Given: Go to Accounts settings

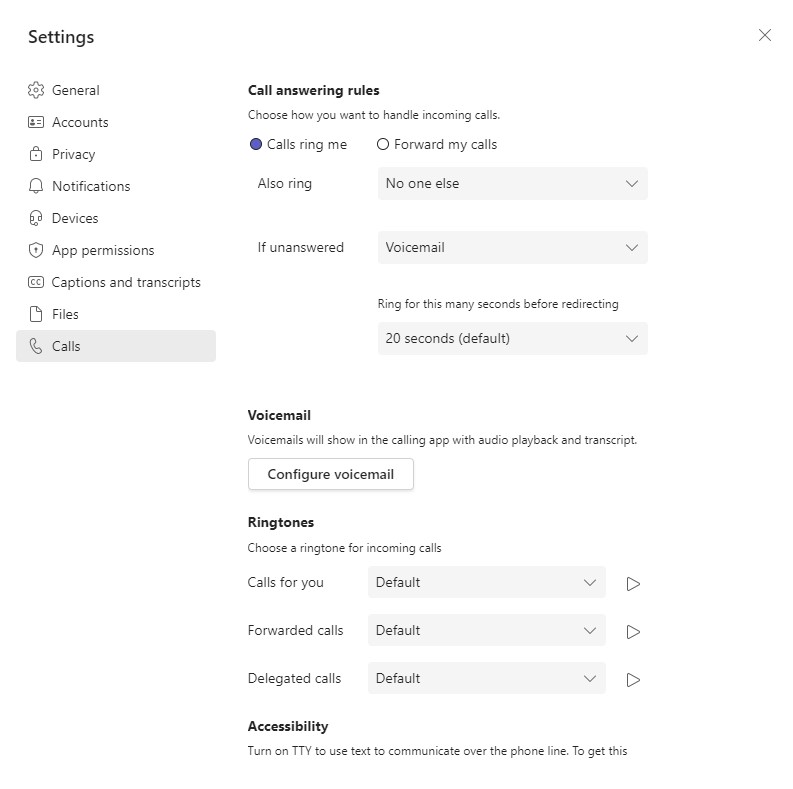Looking at the screenshot, I should coord(116,122).
